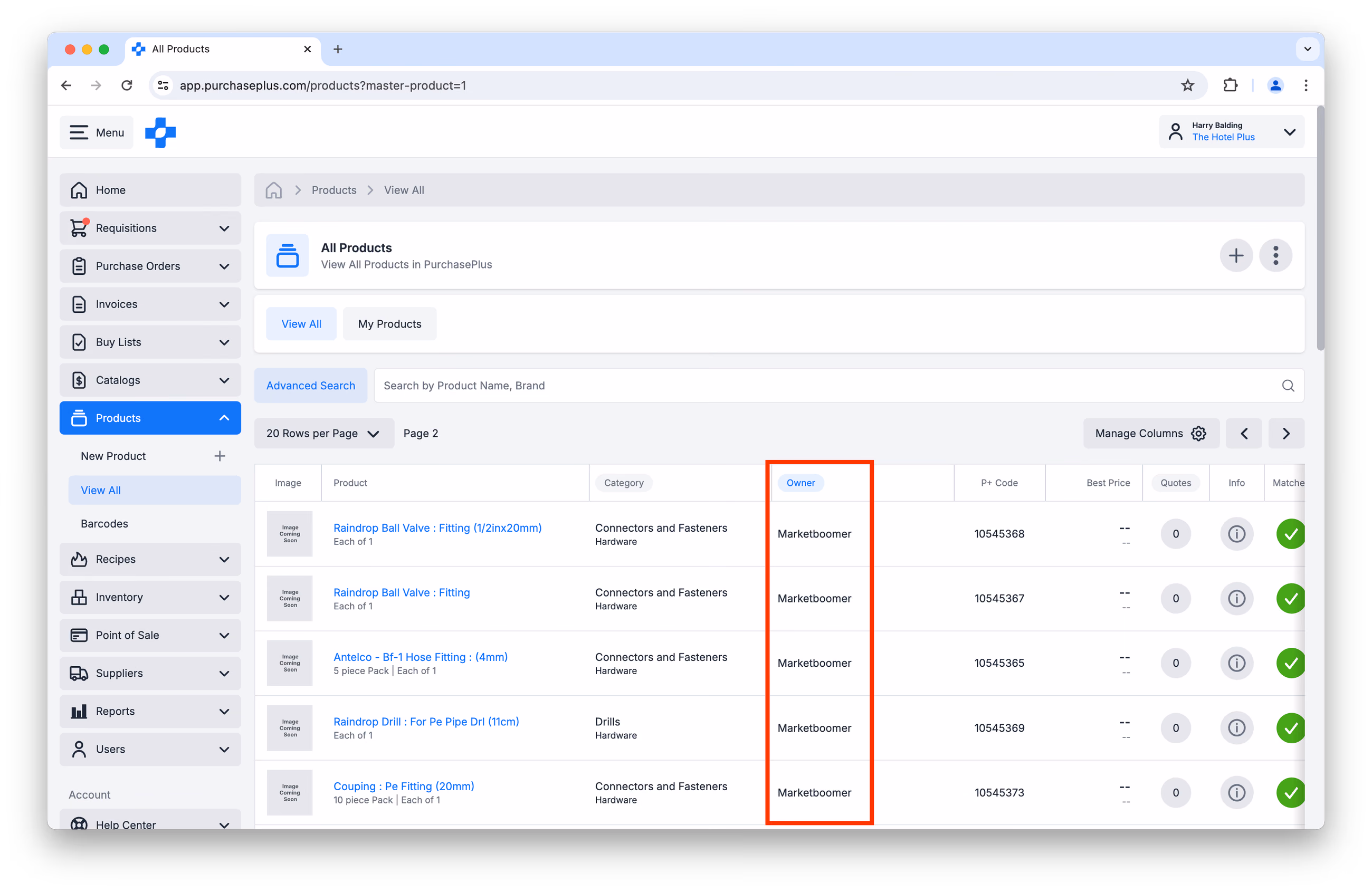Expand the Inventory sidebar section
Screen dimensions: 1372x892
coord(150,598)
